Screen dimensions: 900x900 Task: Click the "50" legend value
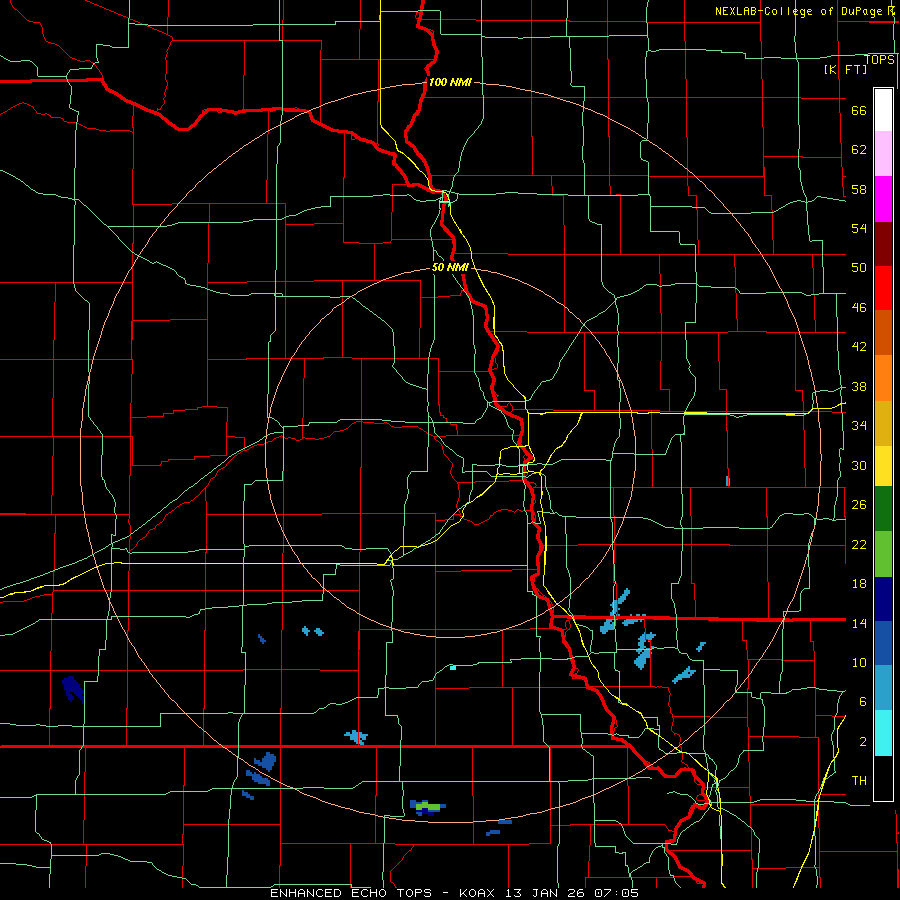[859, 268]
